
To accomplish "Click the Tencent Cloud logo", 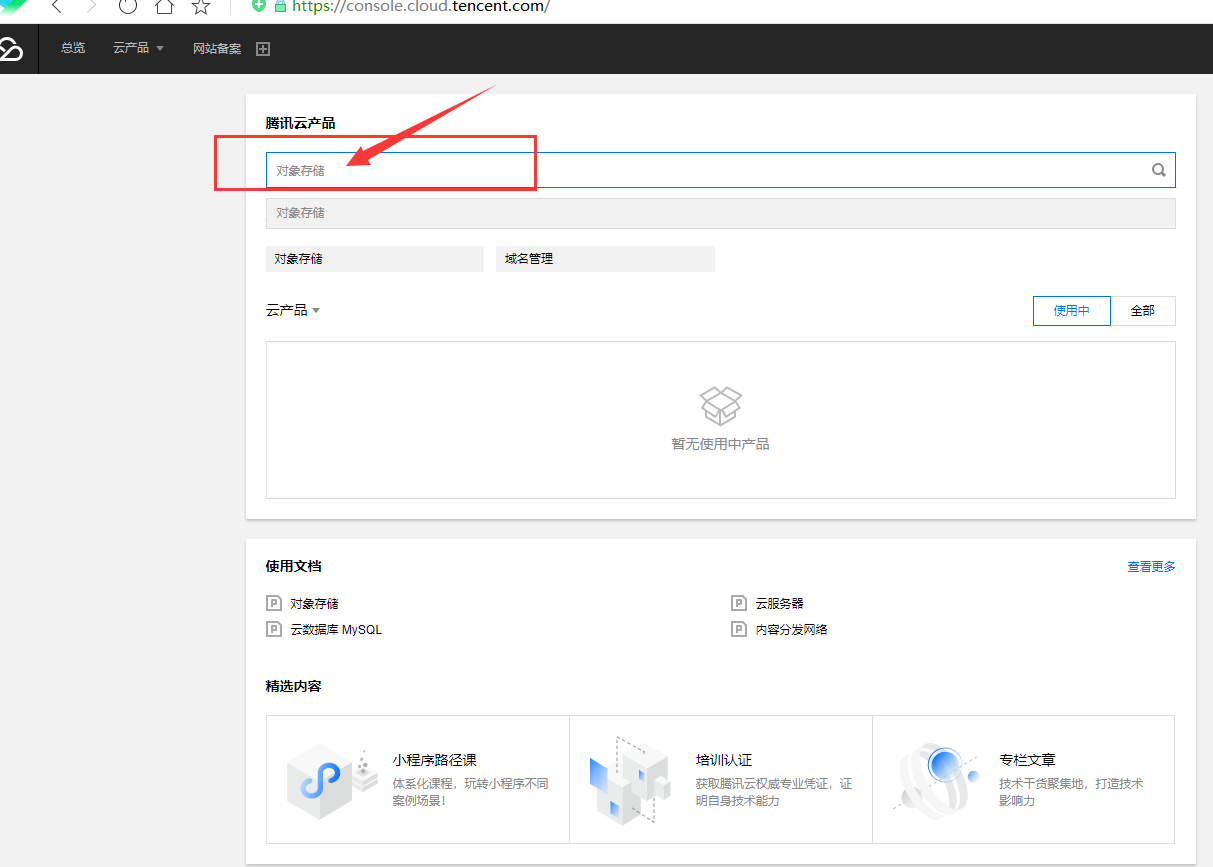I will pyautogui.click(x=10, y=49).
